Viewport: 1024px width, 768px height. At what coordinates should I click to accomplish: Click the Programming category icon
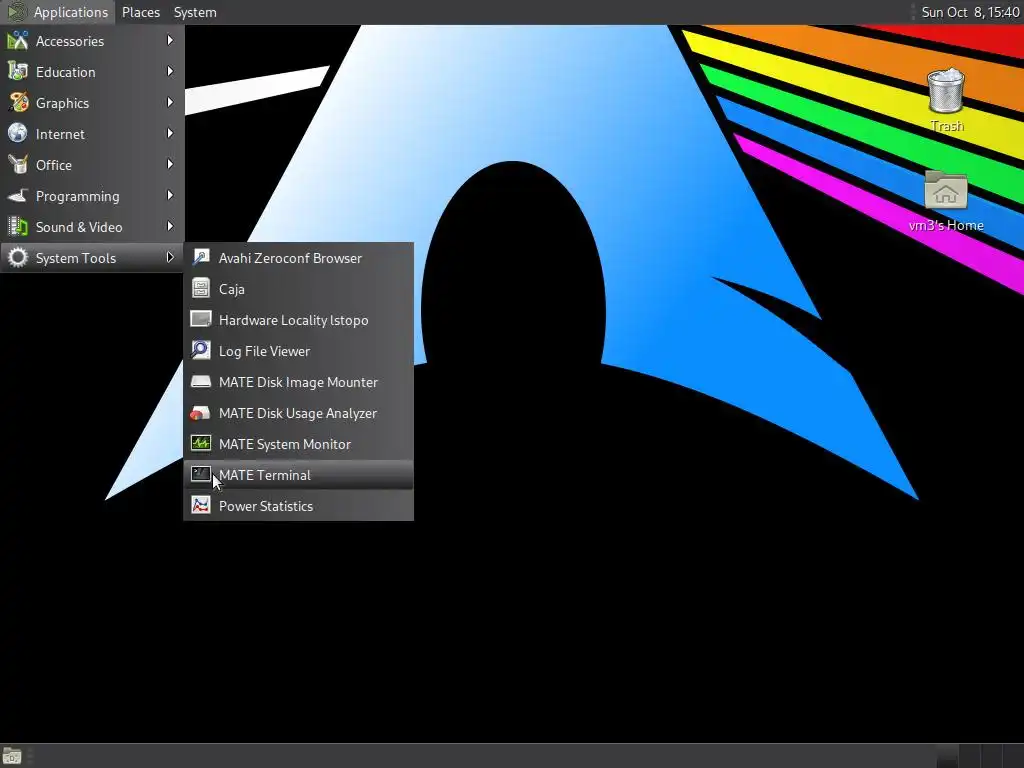click(x=18, y=196)
